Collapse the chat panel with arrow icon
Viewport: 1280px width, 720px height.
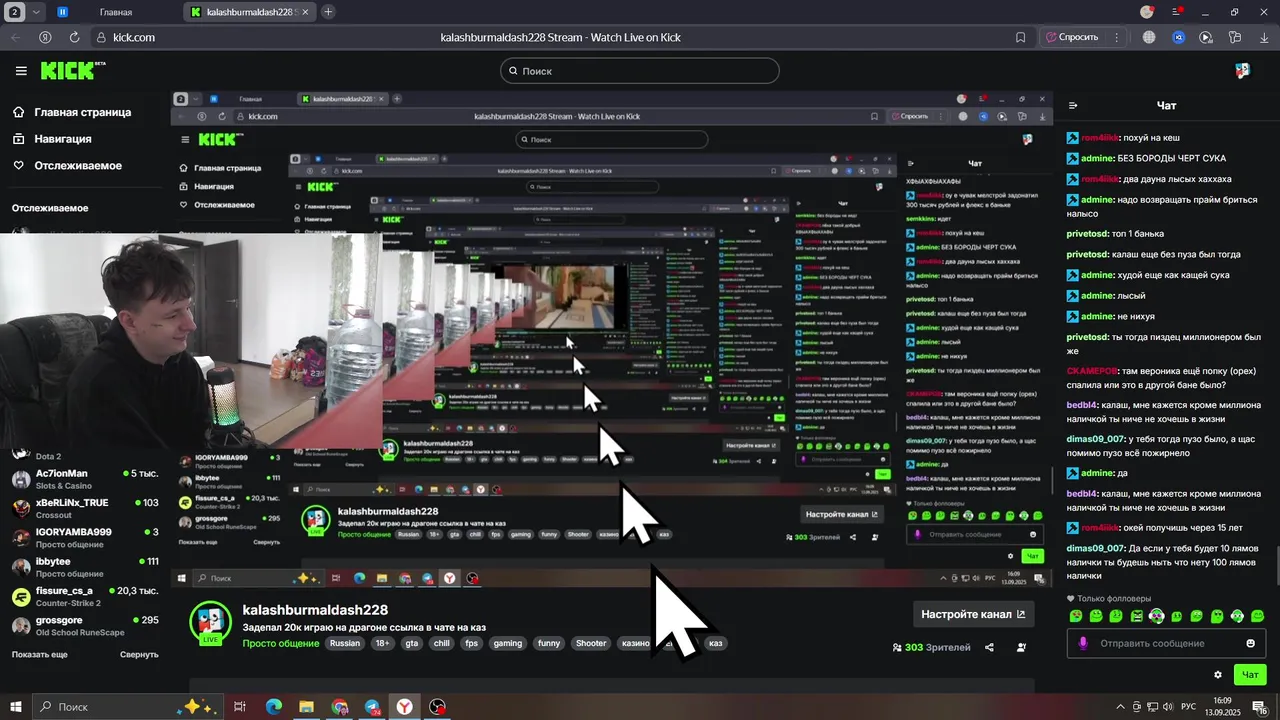coord(1073,105)
